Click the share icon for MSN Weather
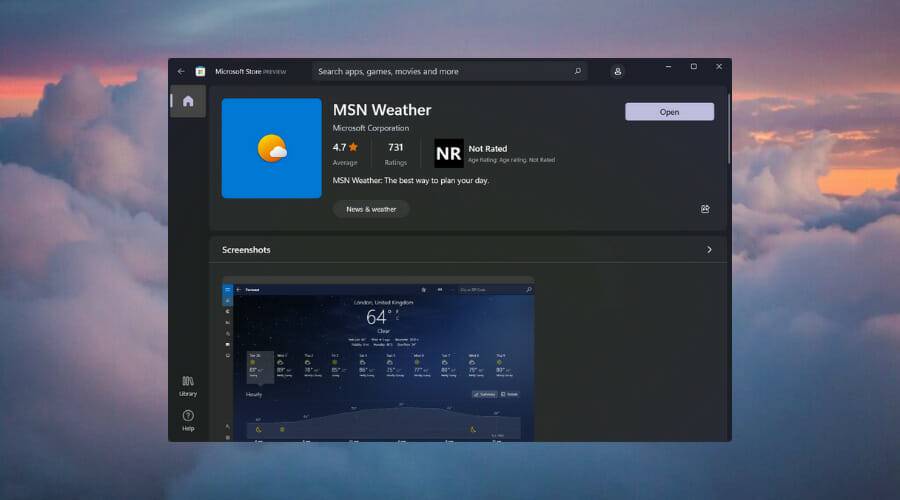900x500 pixels. (x=705, y=209)
